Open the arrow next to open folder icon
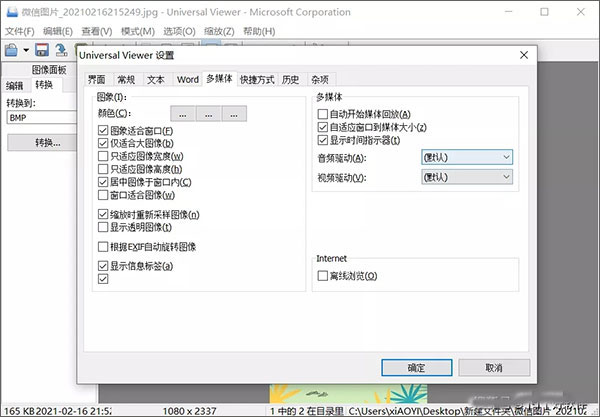The height and width of the screenshot is (417, 600). pos(25,50)
